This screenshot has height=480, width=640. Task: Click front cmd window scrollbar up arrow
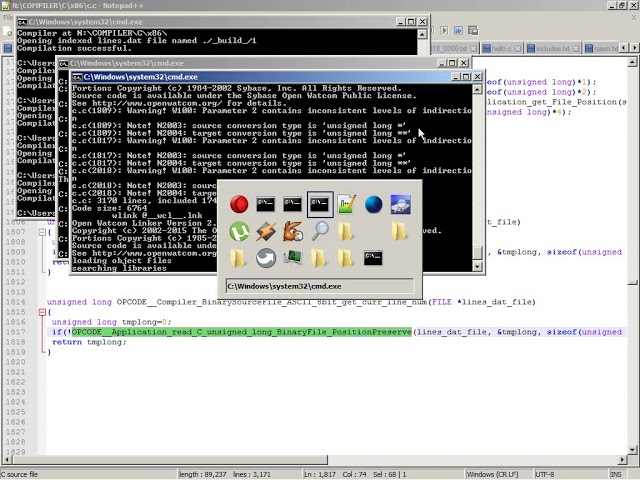tap(477, 89)
